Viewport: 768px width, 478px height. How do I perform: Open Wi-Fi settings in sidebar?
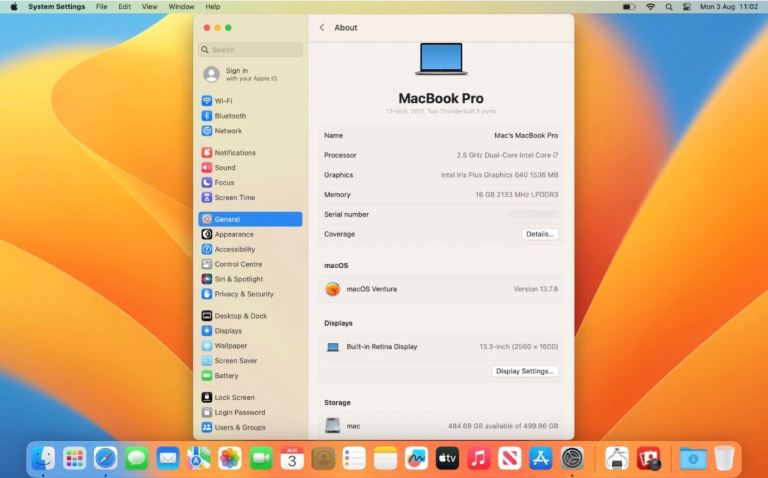(x=250, y=101)
